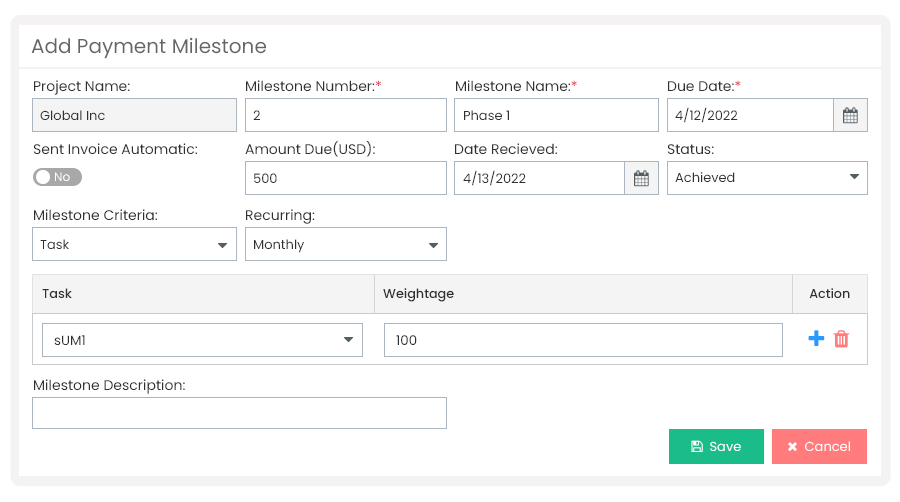
Task: Click the Due Date text field
Action: [750, 115]
